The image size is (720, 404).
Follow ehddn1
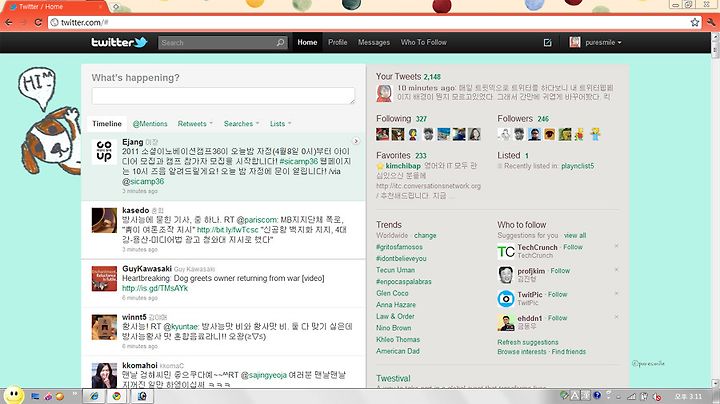point(557,318)
